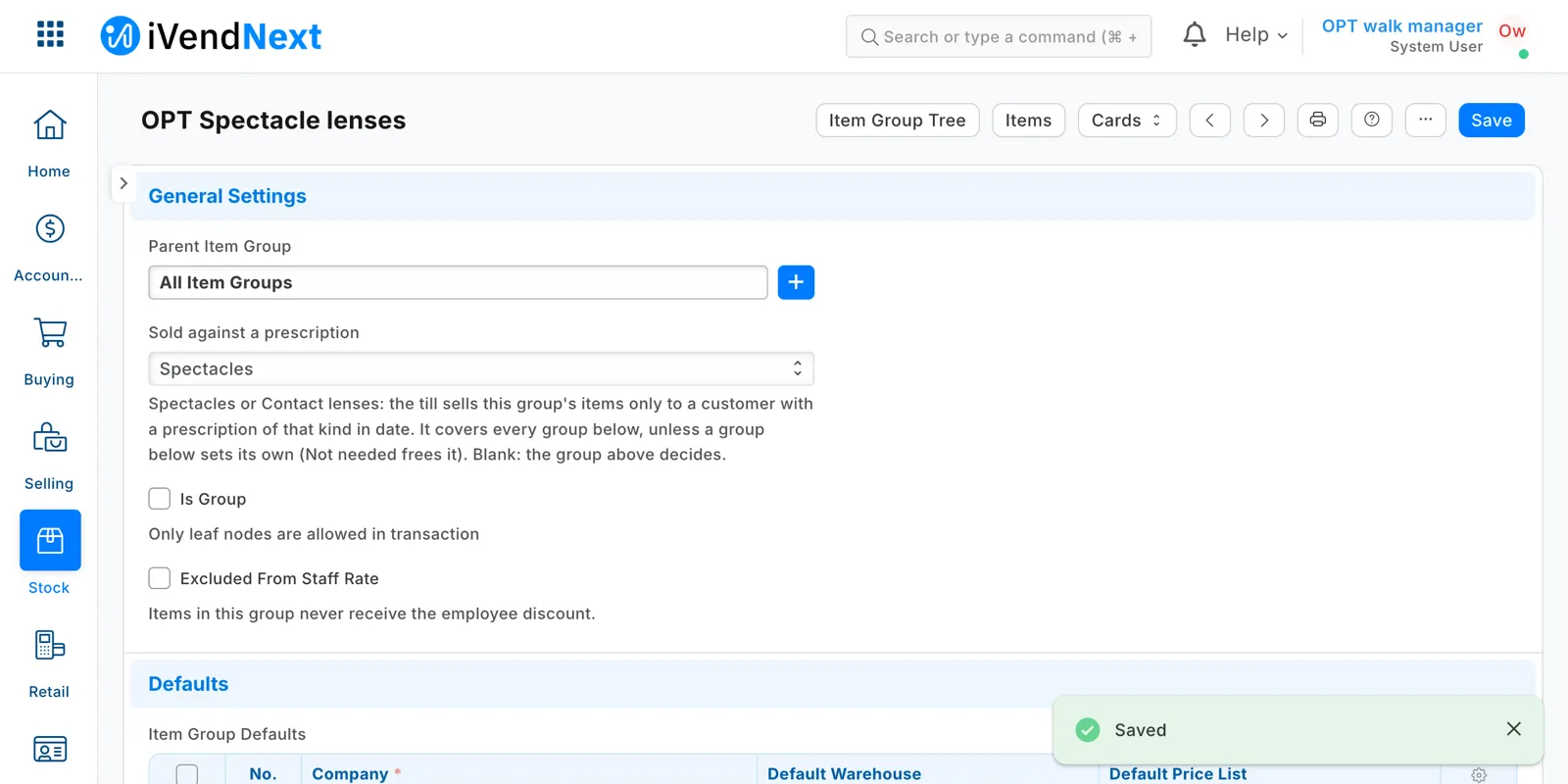The width and height of the screenshot is (1568, 784).
Task: Go to next record arrow
Action: pyautogui.click(x=1264, y=120)
